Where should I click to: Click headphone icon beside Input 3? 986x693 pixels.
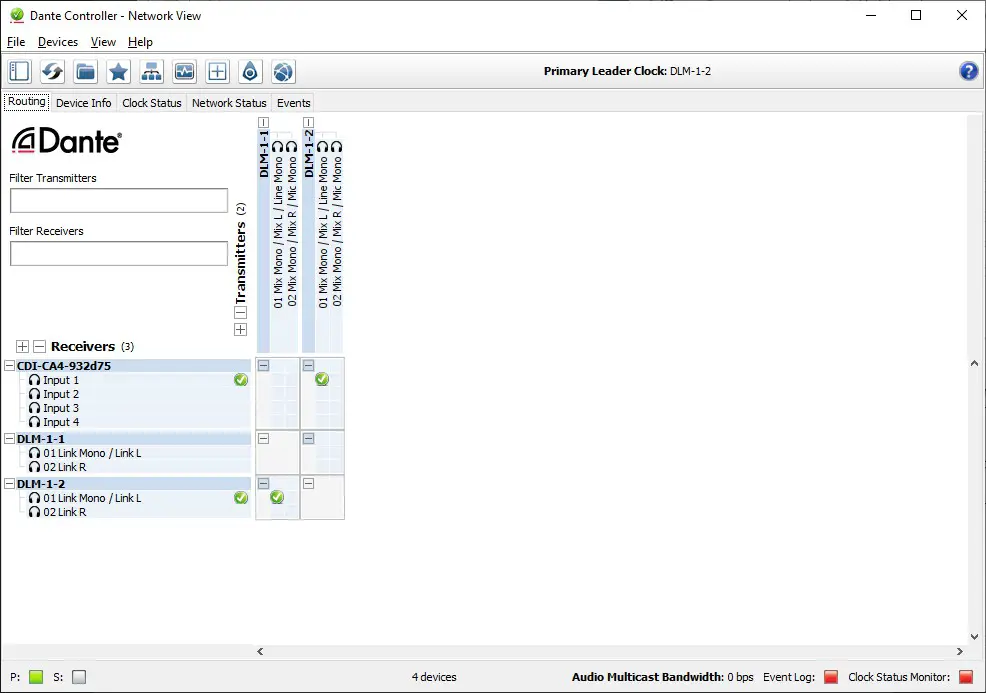(x=35, y=408)
